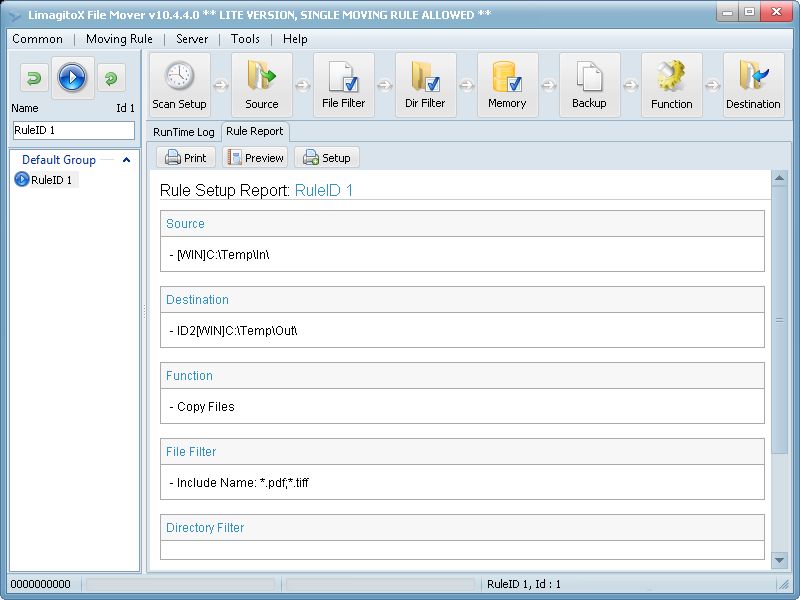This screenshot has width=800, height=600.
Task: Switch to the RunTime Log tab
Action: pos(184,132)
